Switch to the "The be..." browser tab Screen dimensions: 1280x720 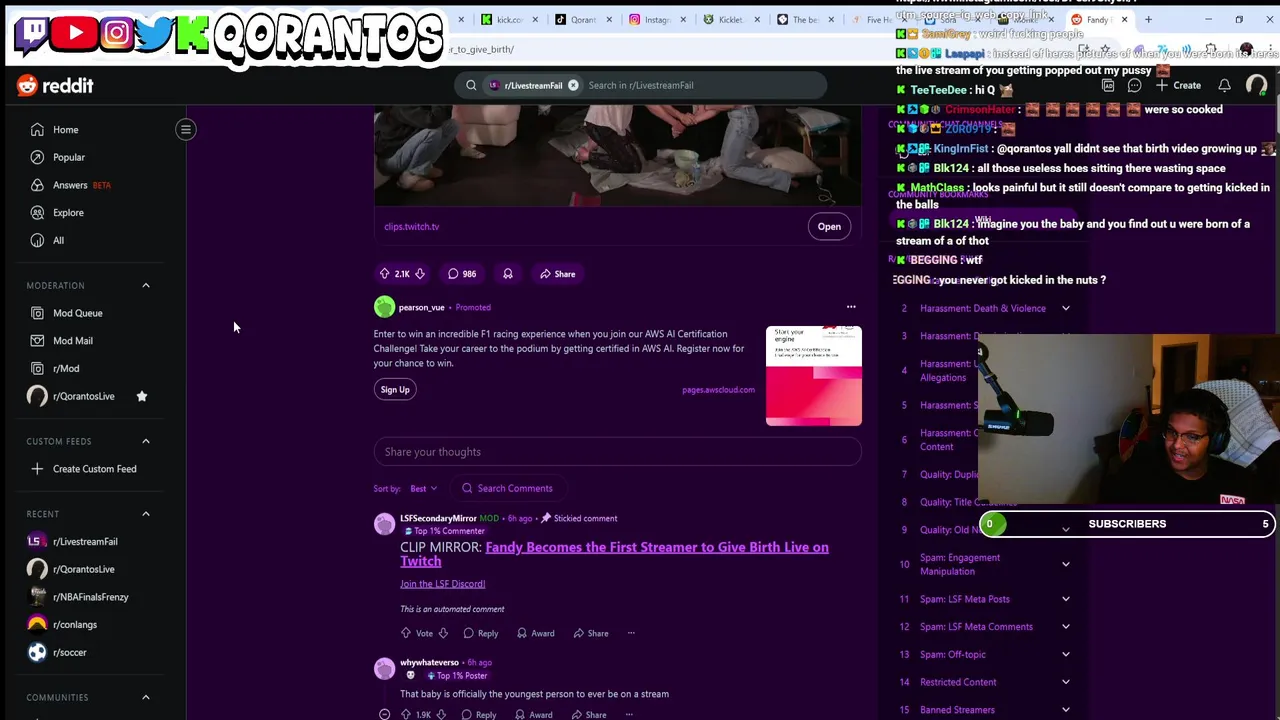click(804, 19)
